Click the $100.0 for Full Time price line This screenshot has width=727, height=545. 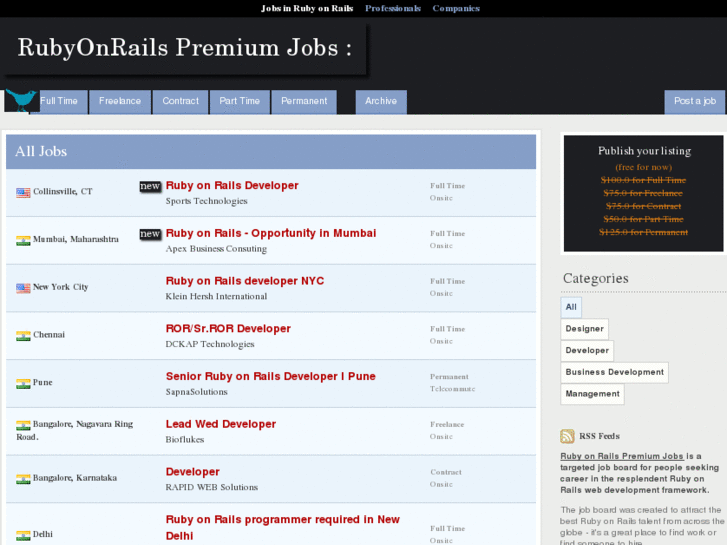[x=643, y=180]
